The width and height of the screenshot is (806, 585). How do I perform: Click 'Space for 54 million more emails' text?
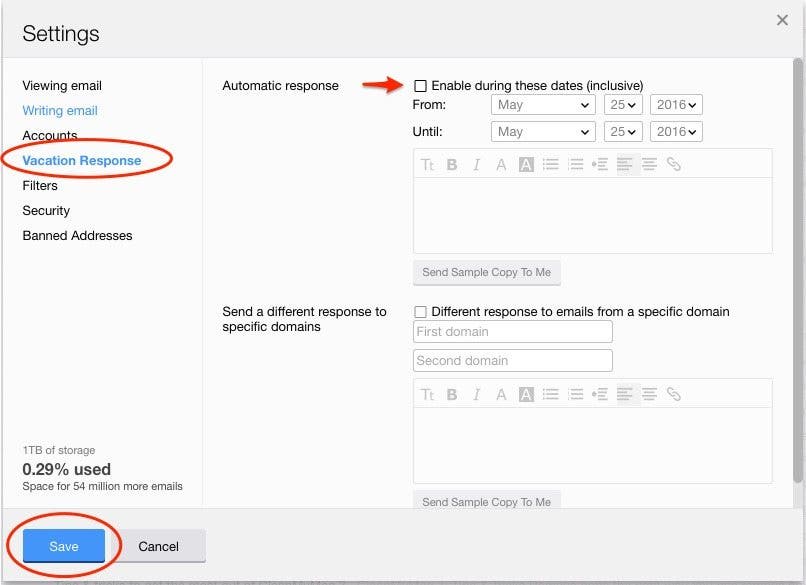(x=102, y=486)
